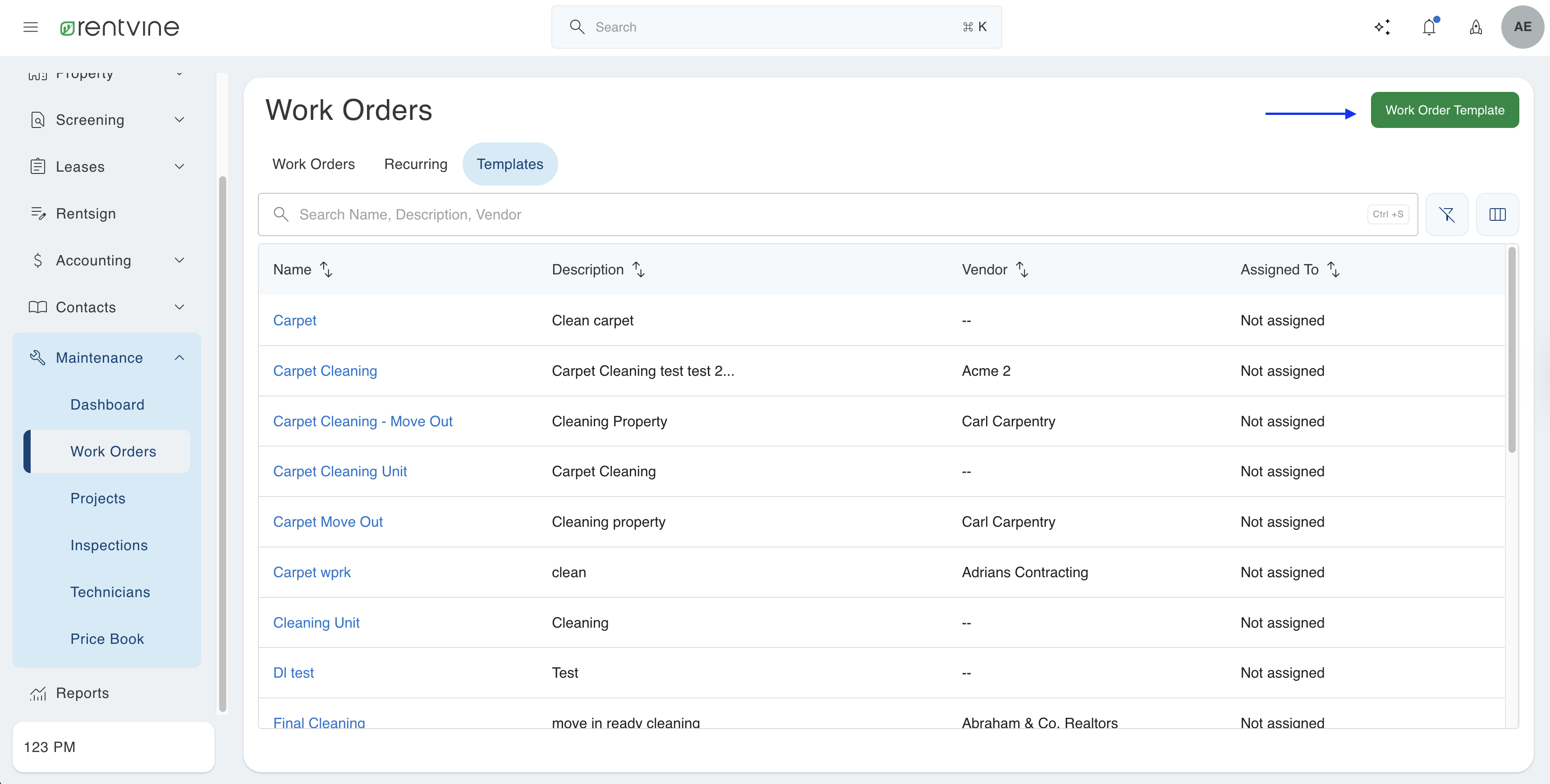The image size is (1550, 784).
Task: Open the Carpet Cleaning - Move Out template
Action: pos(363,421)
